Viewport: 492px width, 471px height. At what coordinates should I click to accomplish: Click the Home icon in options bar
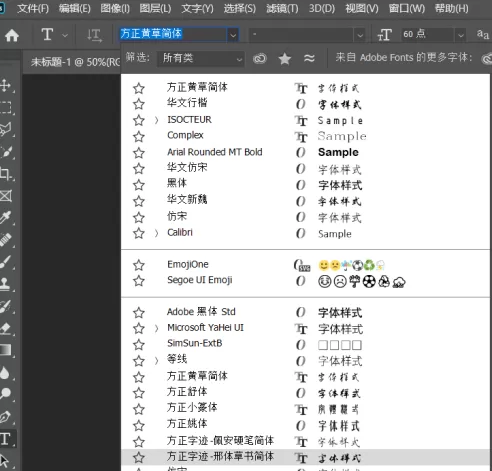12,35
